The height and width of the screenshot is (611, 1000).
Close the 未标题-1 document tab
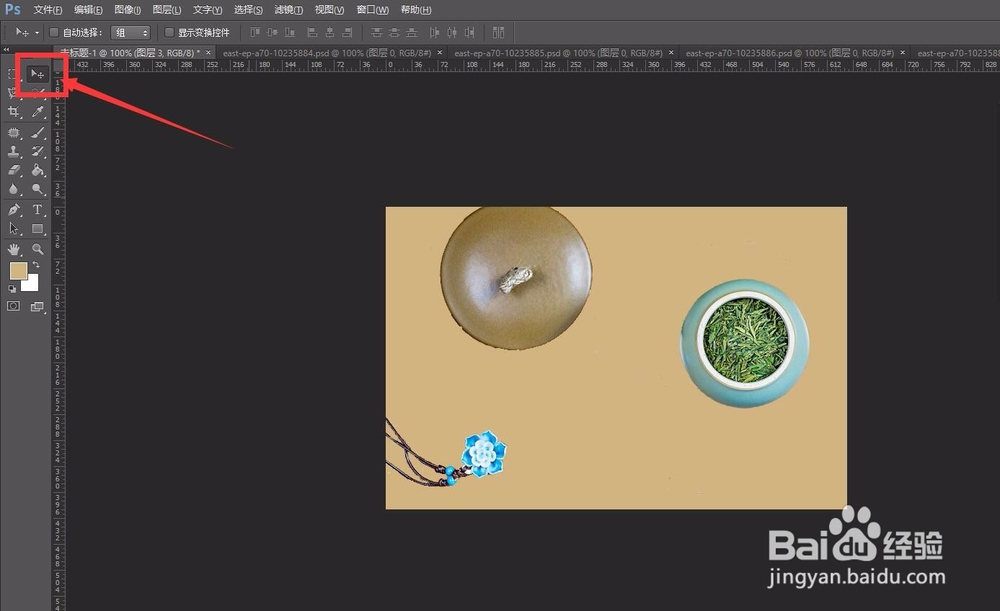(x=208, y=53)
